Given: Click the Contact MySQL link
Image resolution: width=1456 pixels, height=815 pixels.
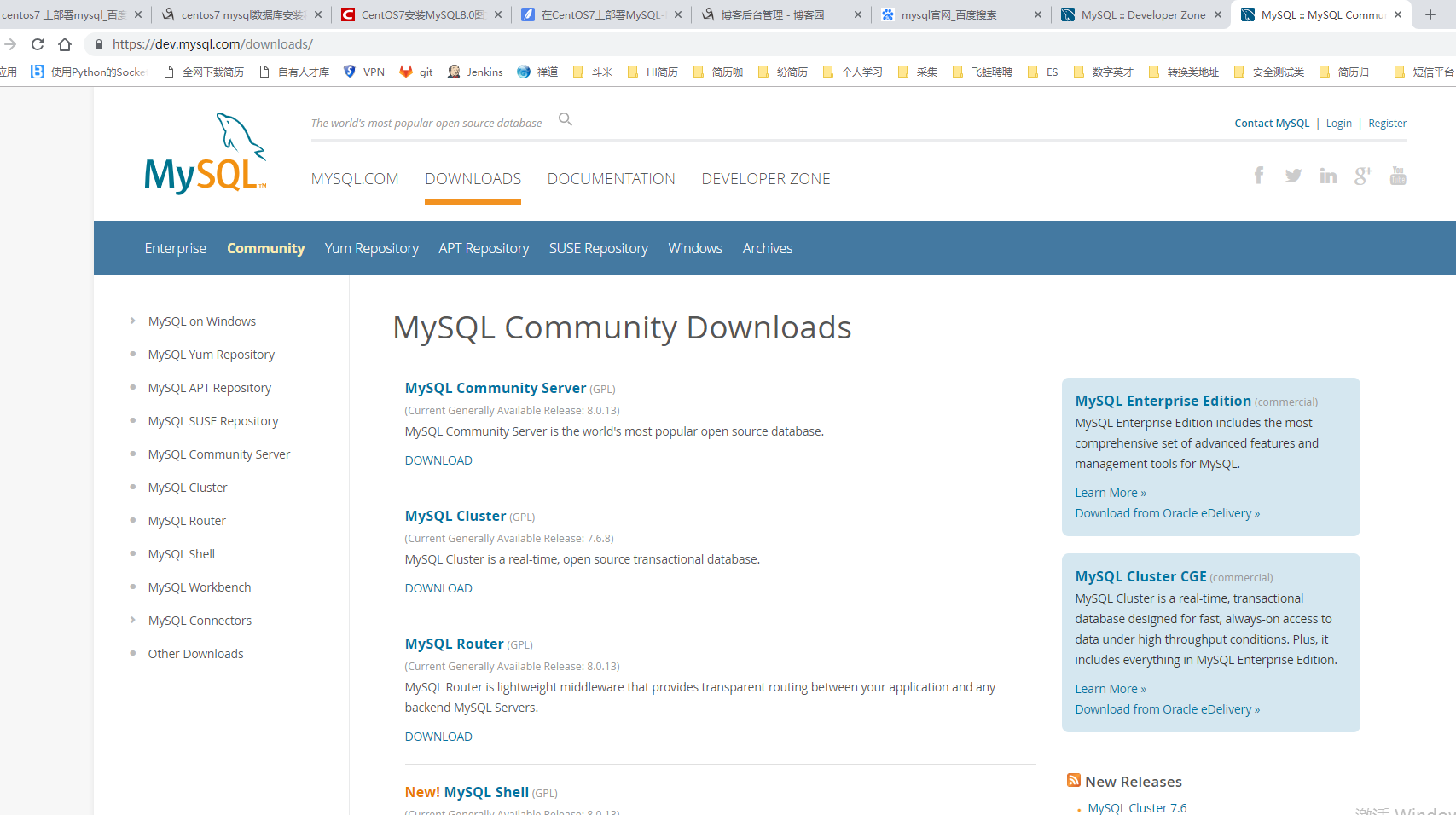Looking at the screenshot, I should click(x=1272, y=124).
